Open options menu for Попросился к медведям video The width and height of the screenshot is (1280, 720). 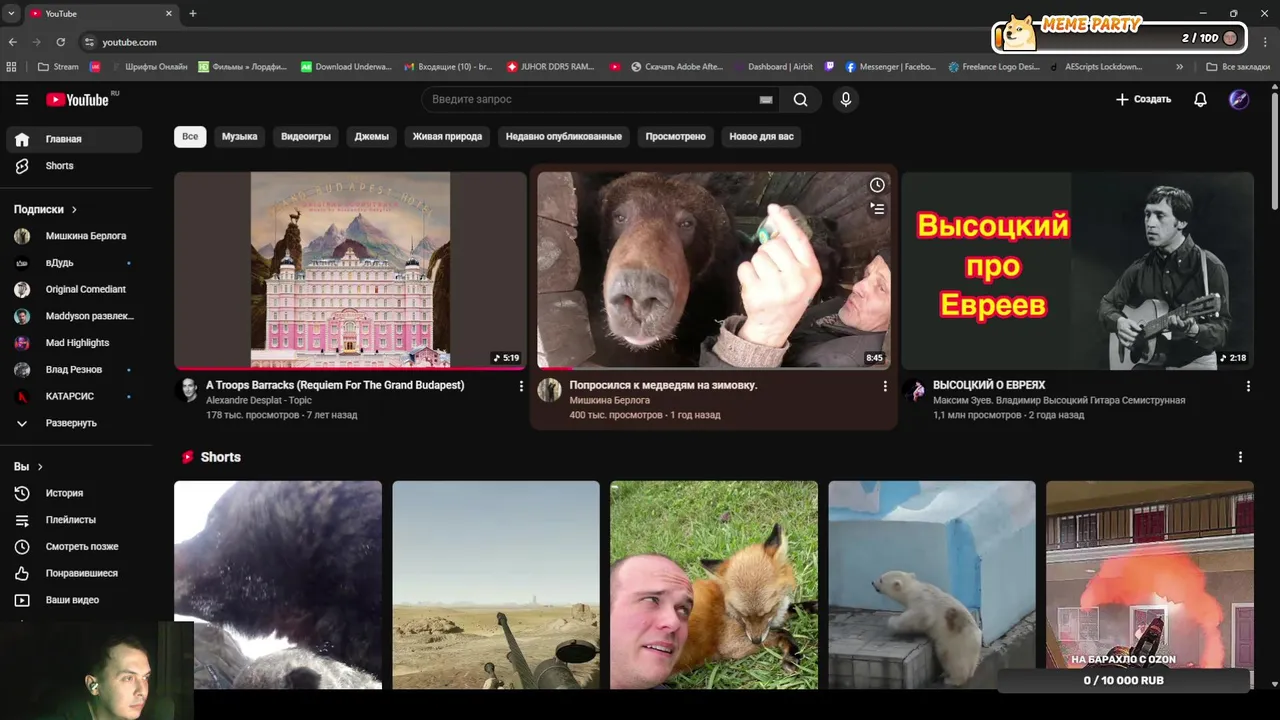click(x=884, y=386)
